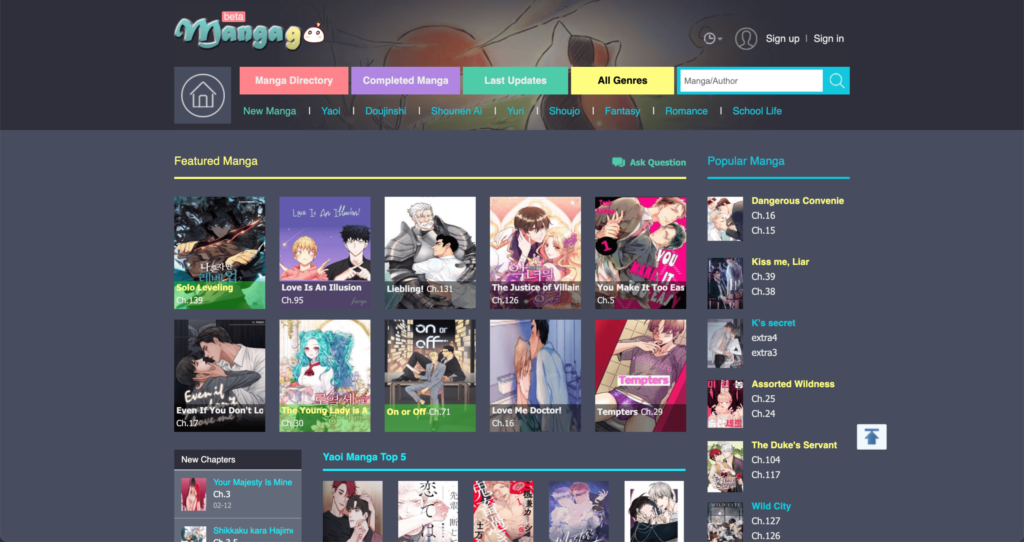Click the search magnifier icon
Image resolution: width=1024 pixels, height=542 pixels.
pyautogui.click(x=836, y=81)
